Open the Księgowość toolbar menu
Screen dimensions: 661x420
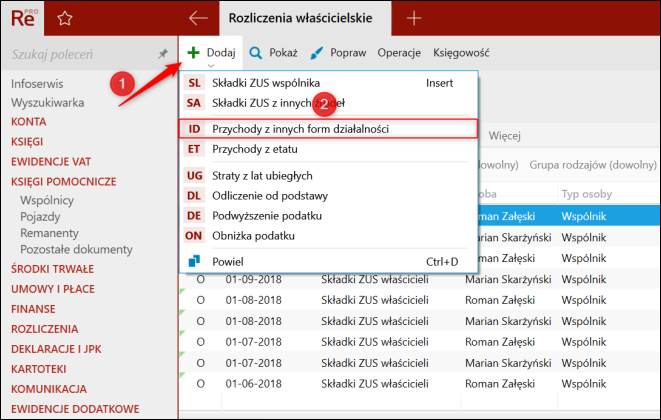click(460, 52)
